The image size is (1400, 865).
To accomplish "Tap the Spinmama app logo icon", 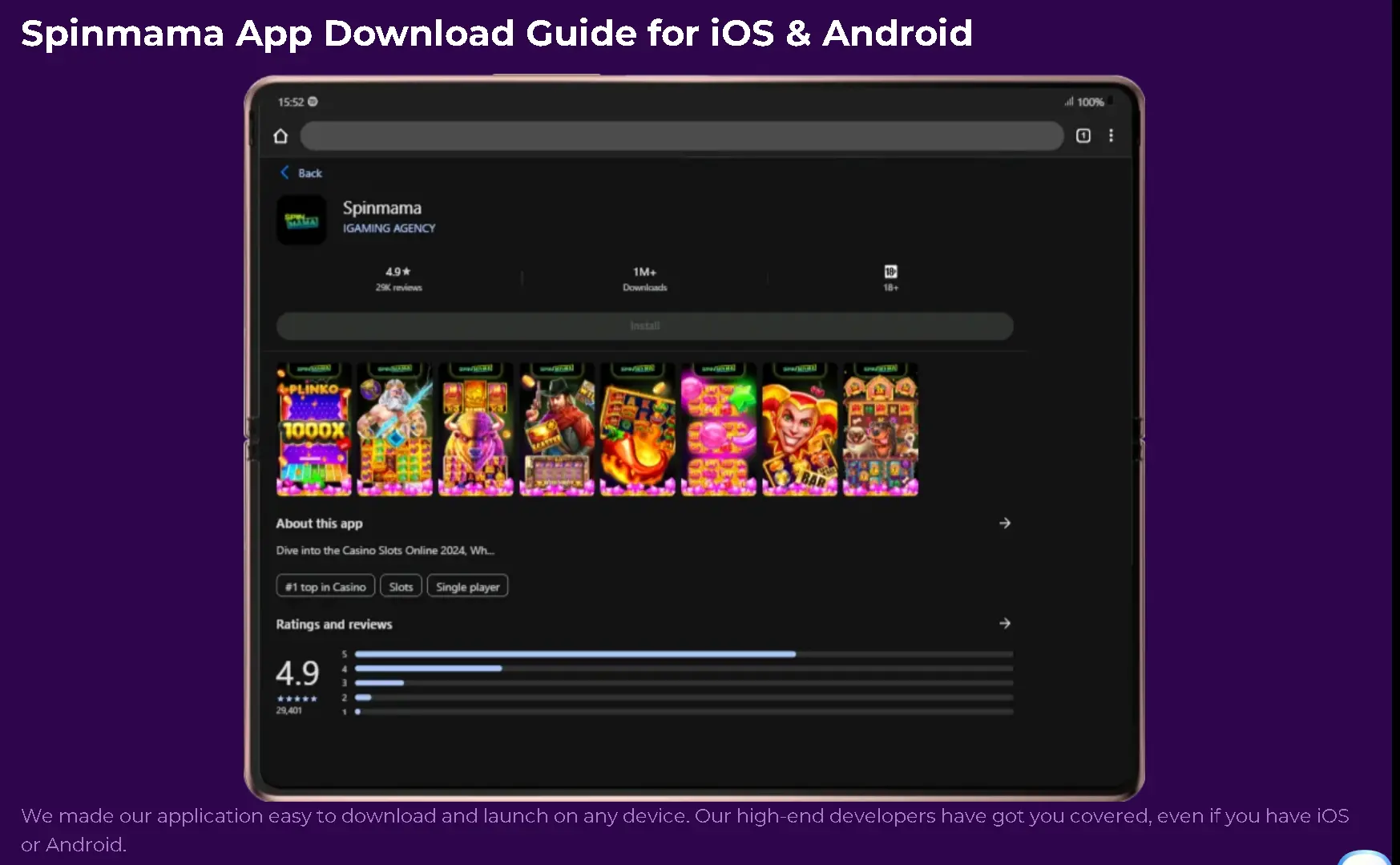I will 301,220.
